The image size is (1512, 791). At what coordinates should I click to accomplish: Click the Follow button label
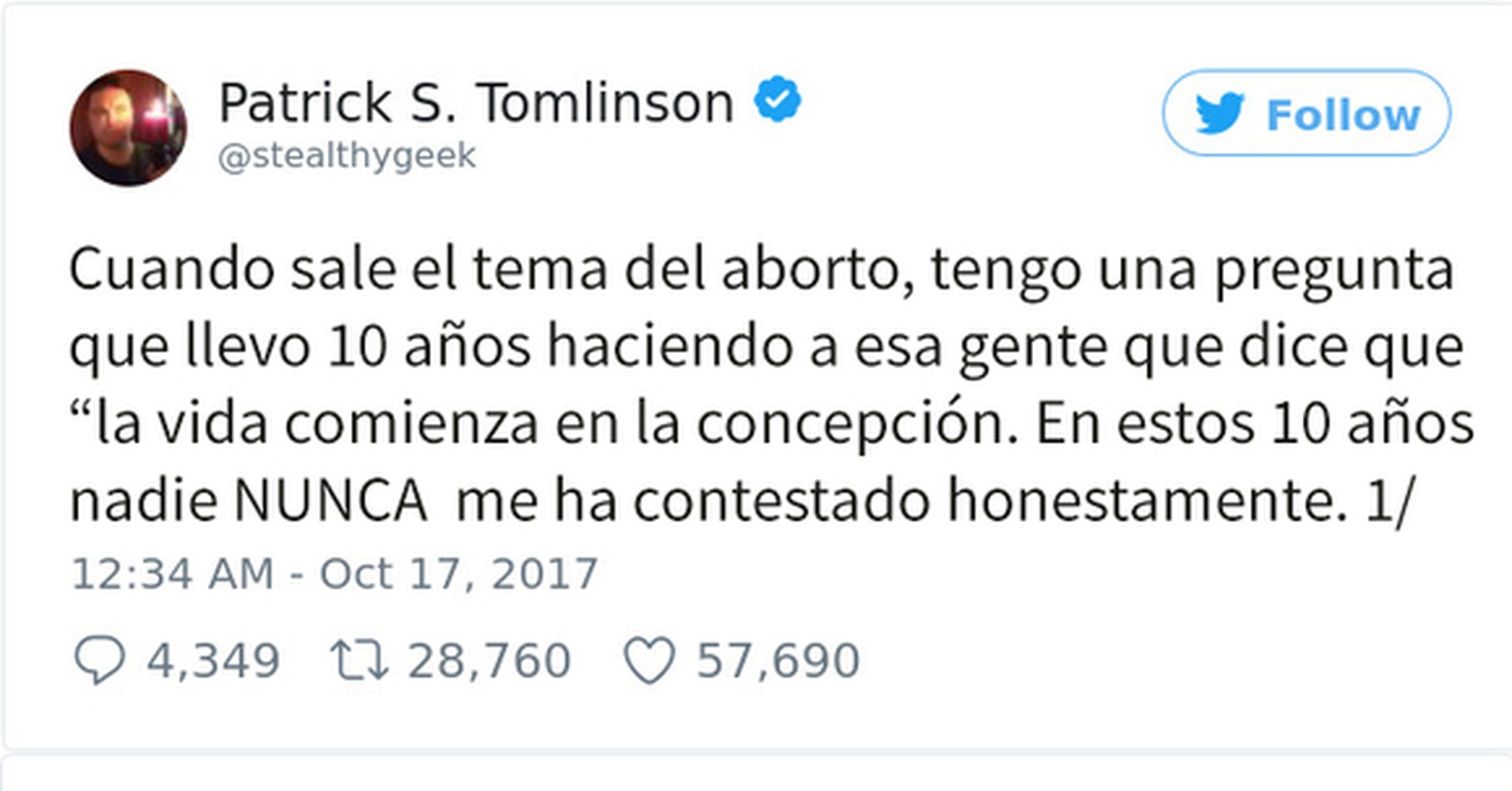tap(1343, 115)
